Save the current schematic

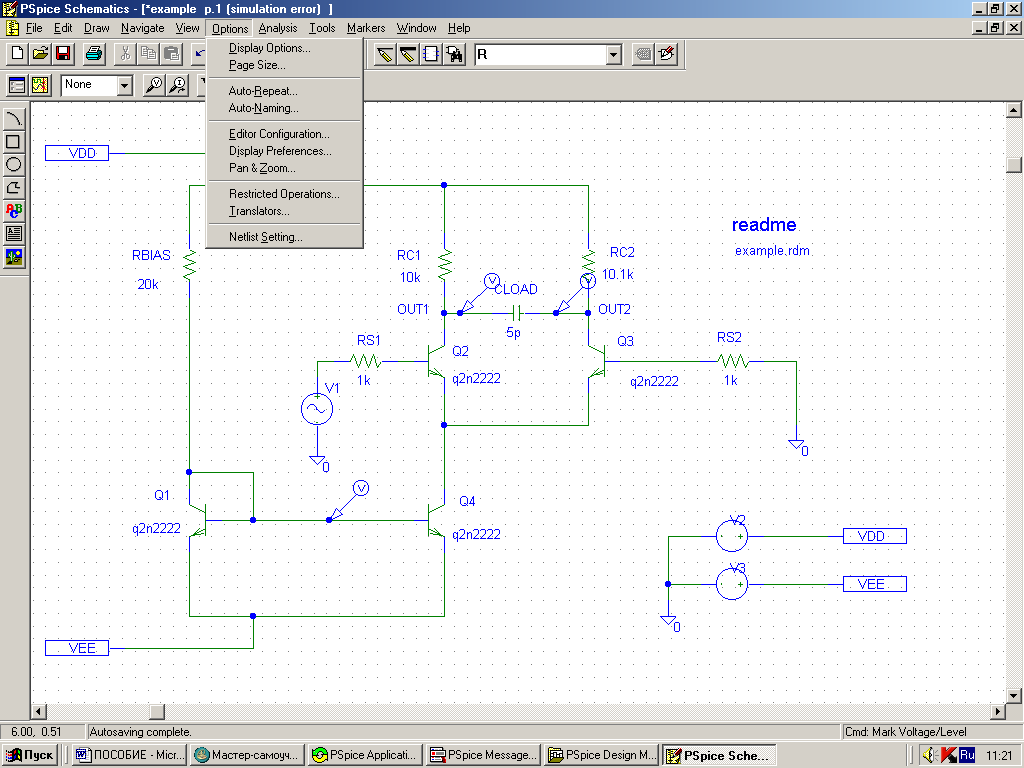pos(63,54)
